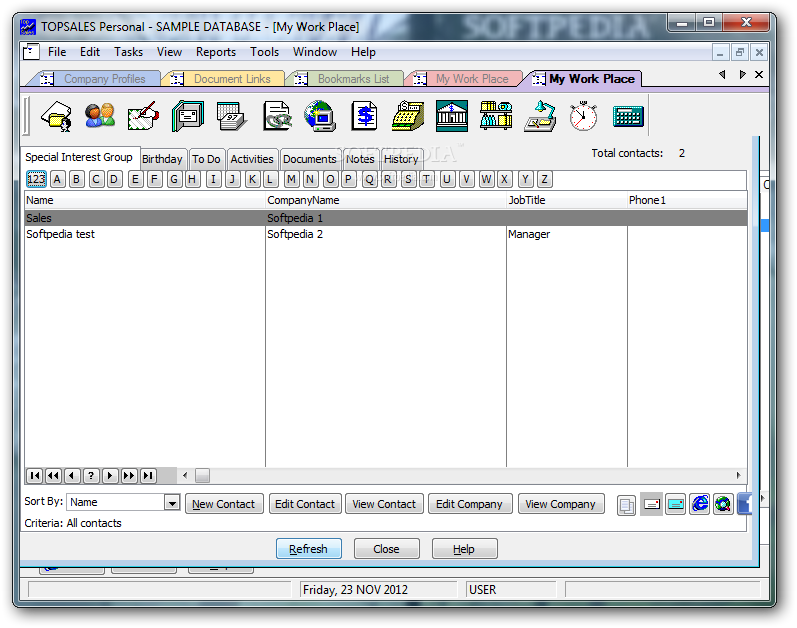Open the stopwatch timer toolbar icon

[584, 116]
